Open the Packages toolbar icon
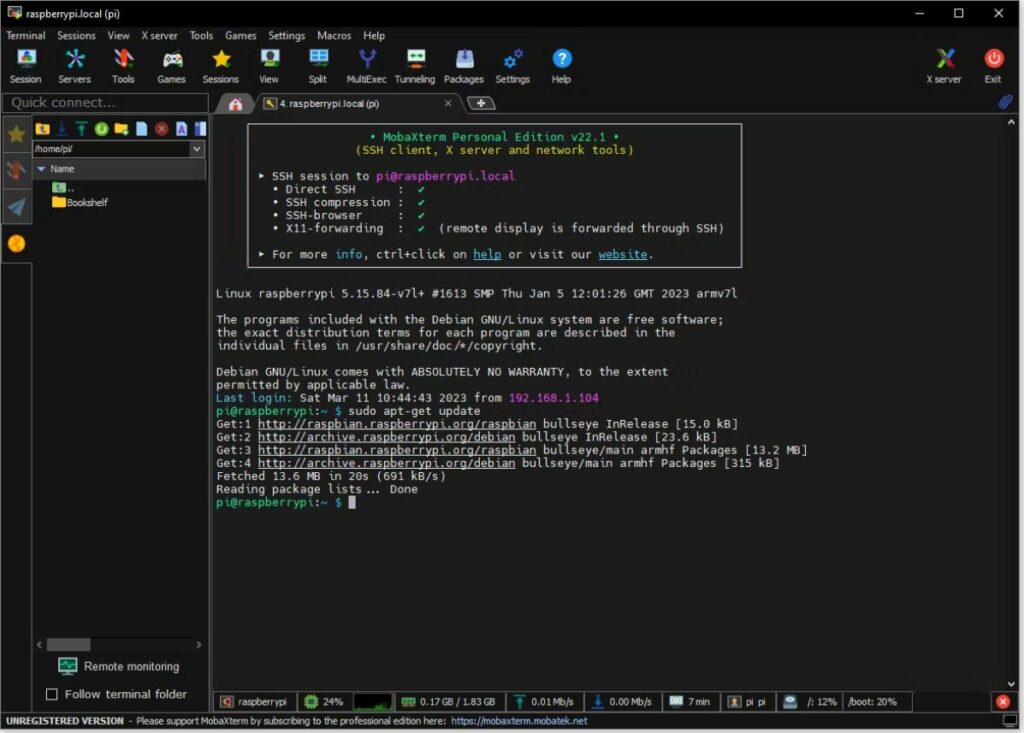1024x733 pixels. tap(464, 66)
